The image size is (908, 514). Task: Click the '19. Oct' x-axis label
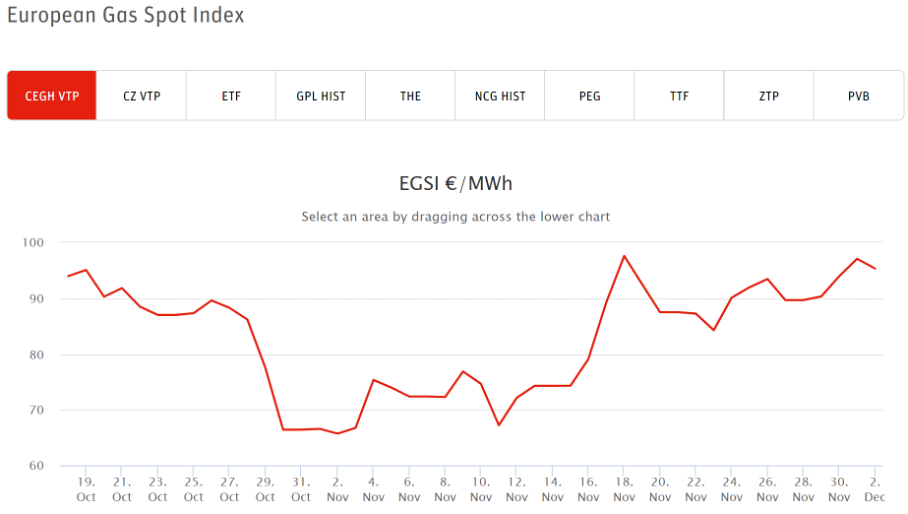click(x=86, y=489)
